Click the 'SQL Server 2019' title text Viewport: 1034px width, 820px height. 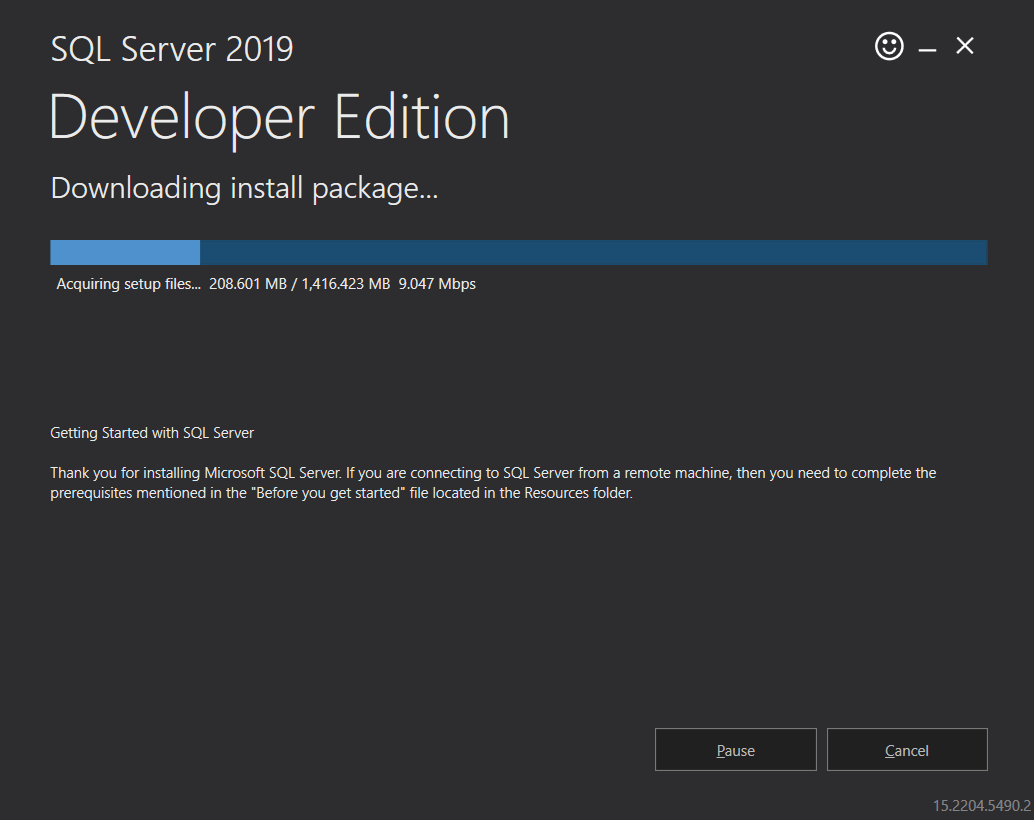(171, 49)
